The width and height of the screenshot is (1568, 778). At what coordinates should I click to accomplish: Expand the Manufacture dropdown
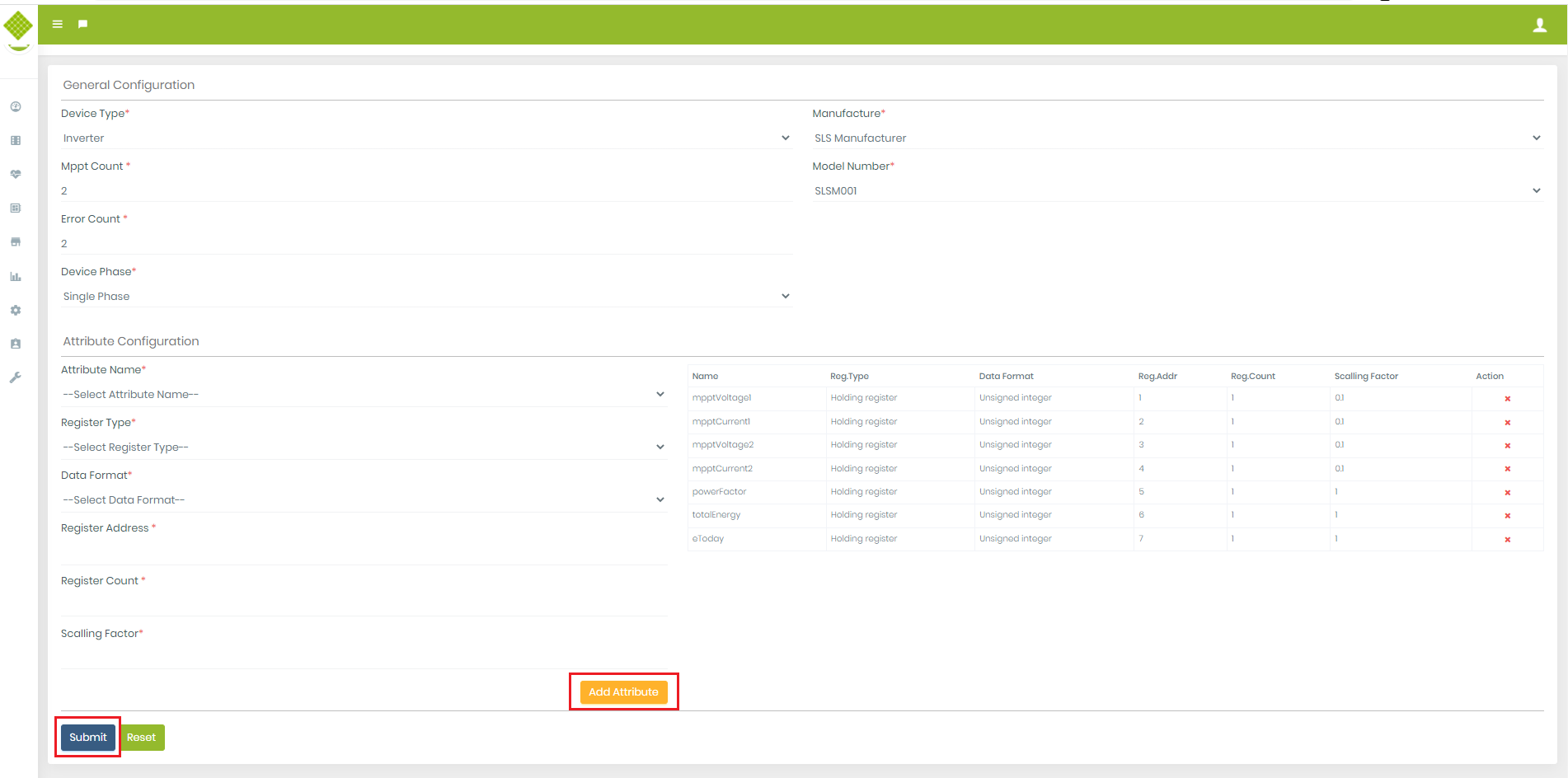point(1176,138)
